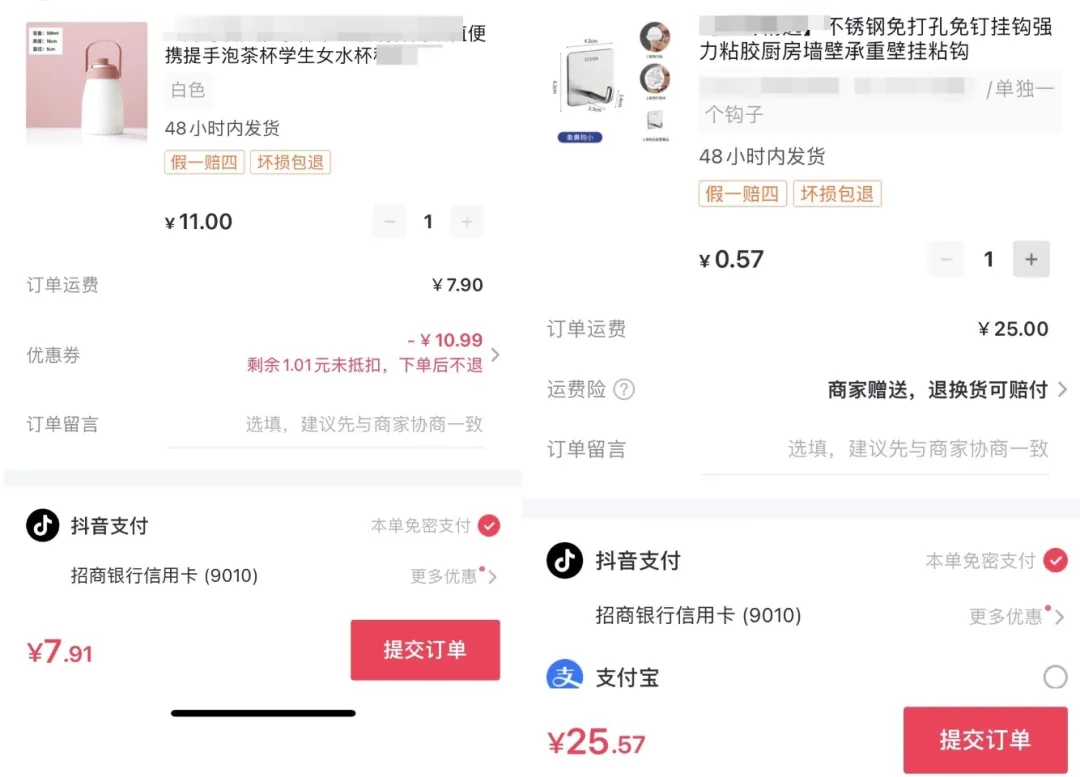1080x777 pixels.
Task: Decrease hook quantity with minus button
Action: click(946, 260)
